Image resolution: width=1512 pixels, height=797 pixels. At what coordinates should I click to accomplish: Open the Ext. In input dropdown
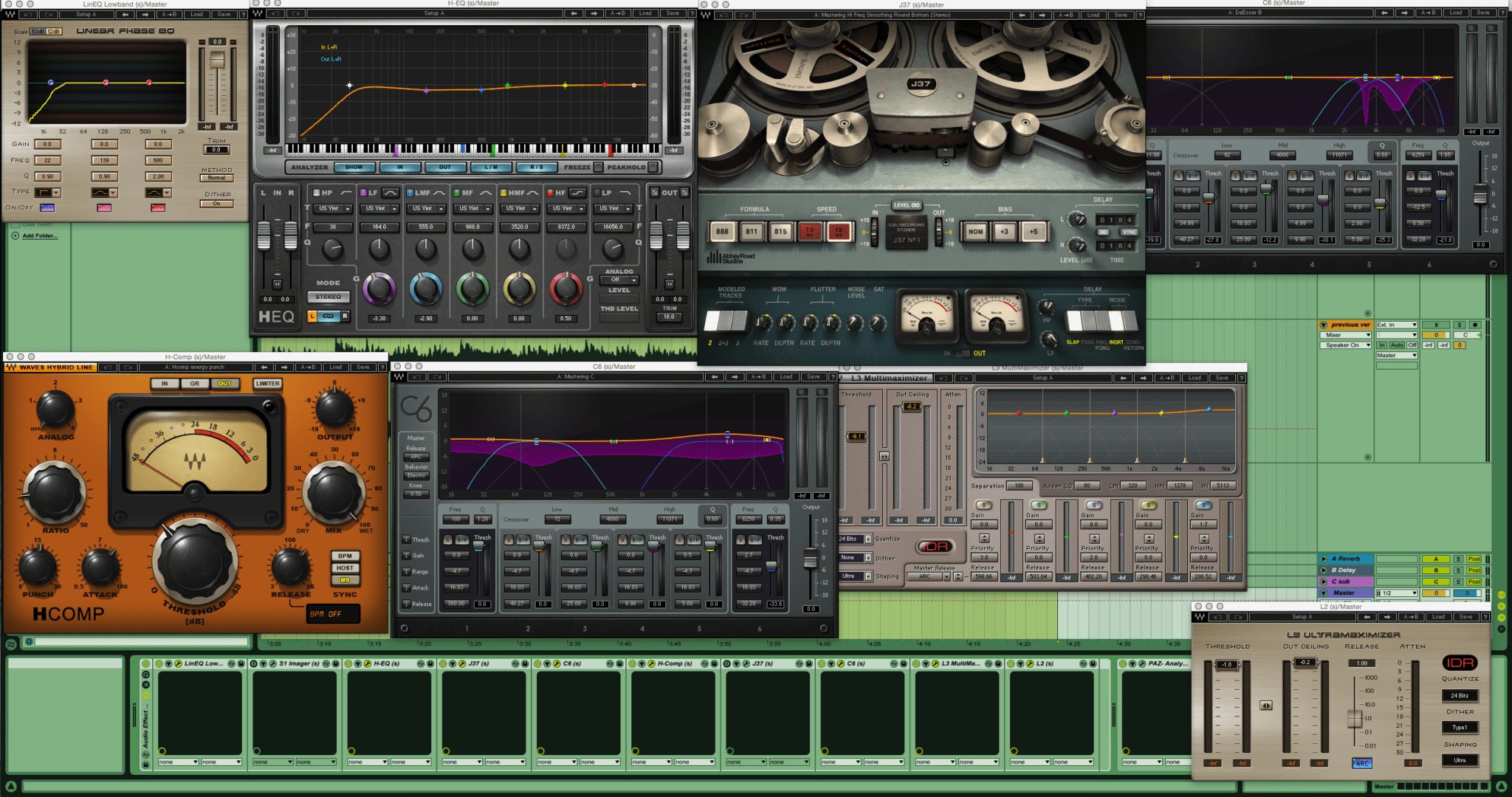point(1397,325)
